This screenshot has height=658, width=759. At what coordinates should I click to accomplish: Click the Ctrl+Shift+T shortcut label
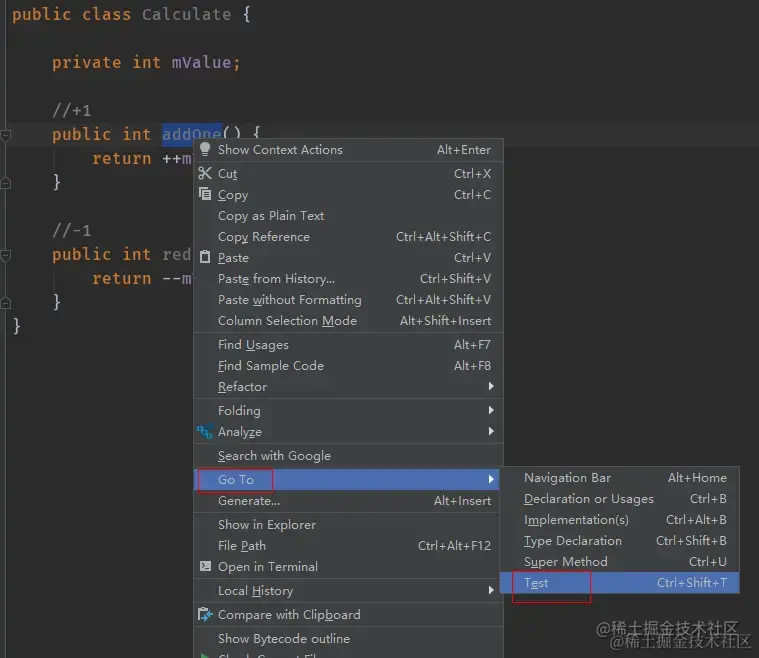click(692, 582)
